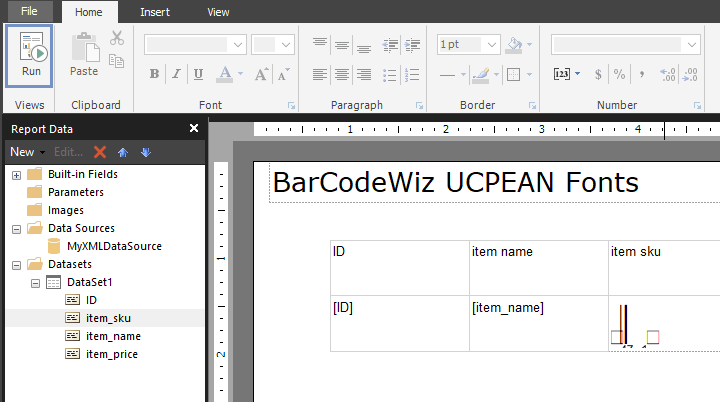Image resolution: width=720 pixels, height=402 pixels.
Task: Move item down arrow
Action: (x=146, y=152)
